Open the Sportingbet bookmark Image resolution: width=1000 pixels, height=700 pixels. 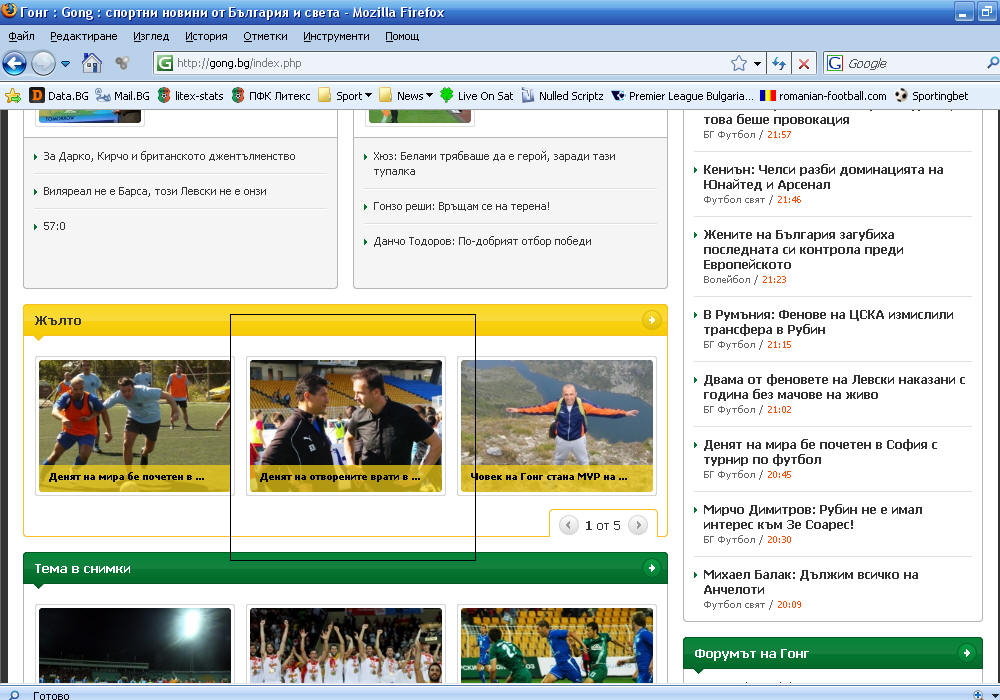click(931, 96)
